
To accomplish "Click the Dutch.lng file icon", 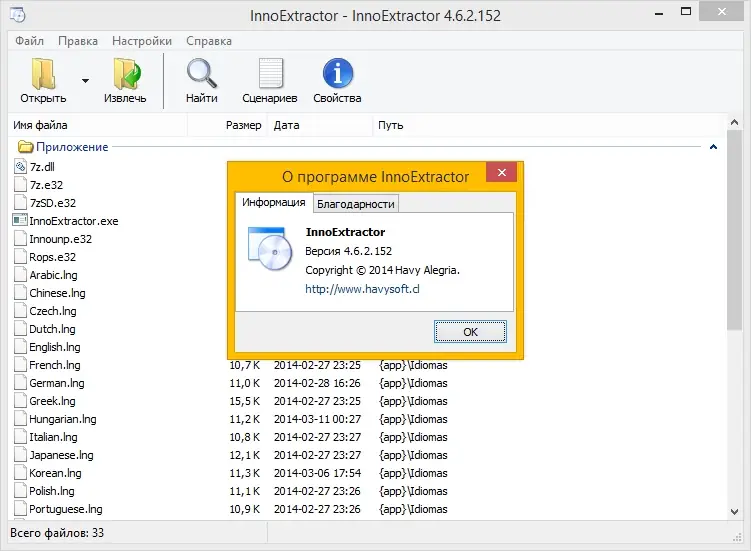I will coord(20,329).
